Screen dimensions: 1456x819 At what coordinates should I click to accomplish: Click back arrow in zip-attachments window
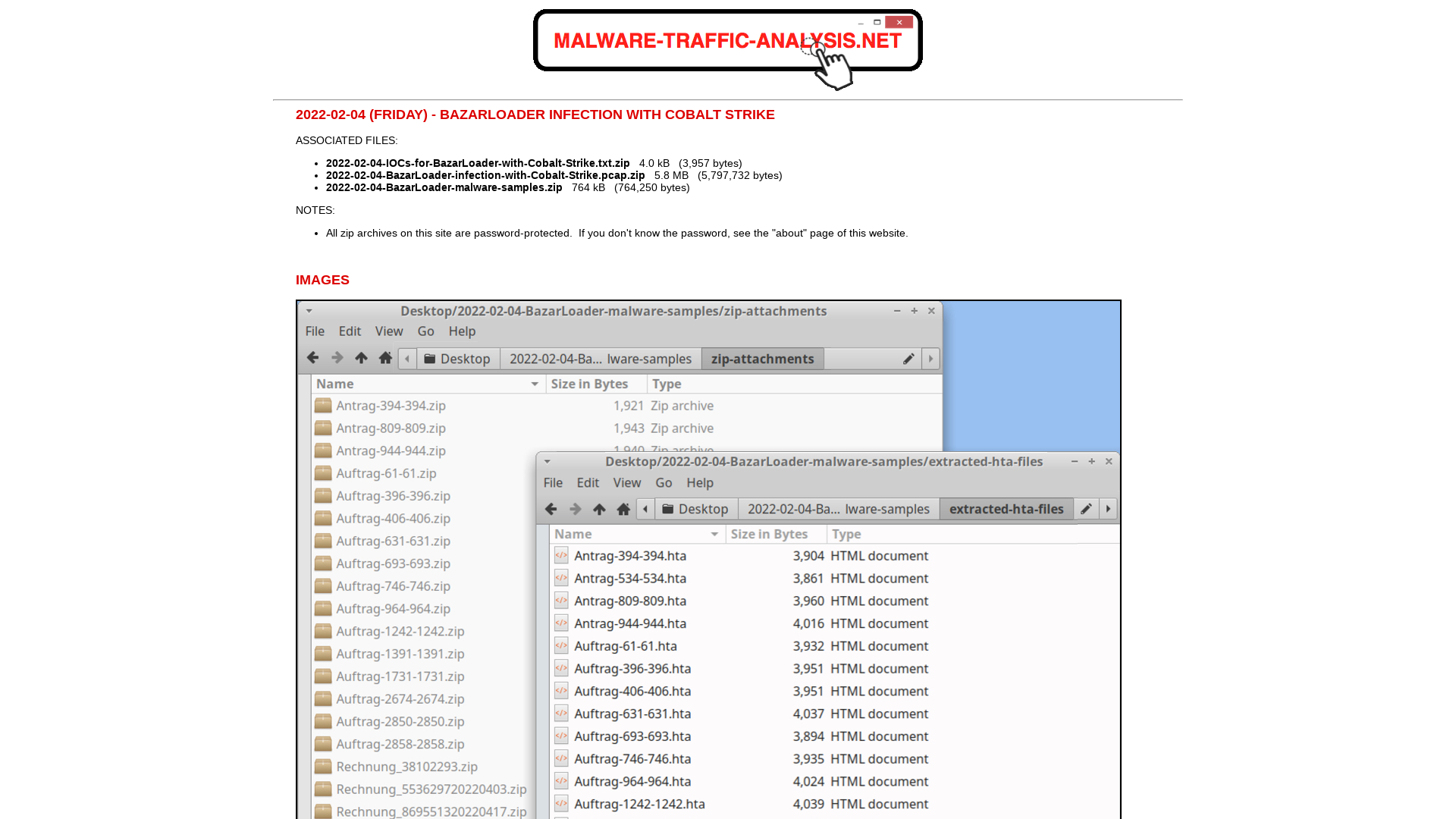(312, 358)
